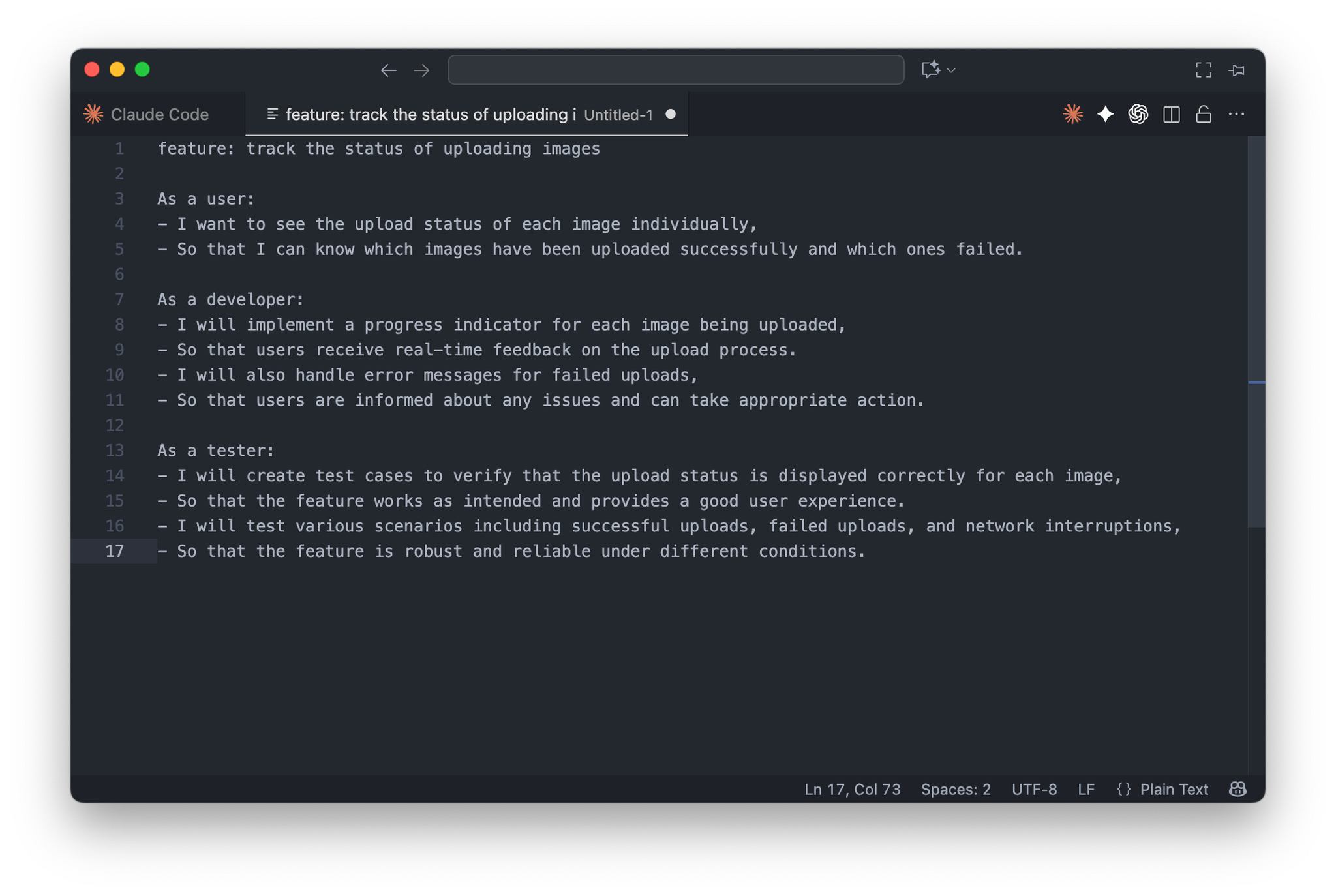
Task: Close the unsaved Untitled-1 tab dot
Action: click(x=670, y=114)
